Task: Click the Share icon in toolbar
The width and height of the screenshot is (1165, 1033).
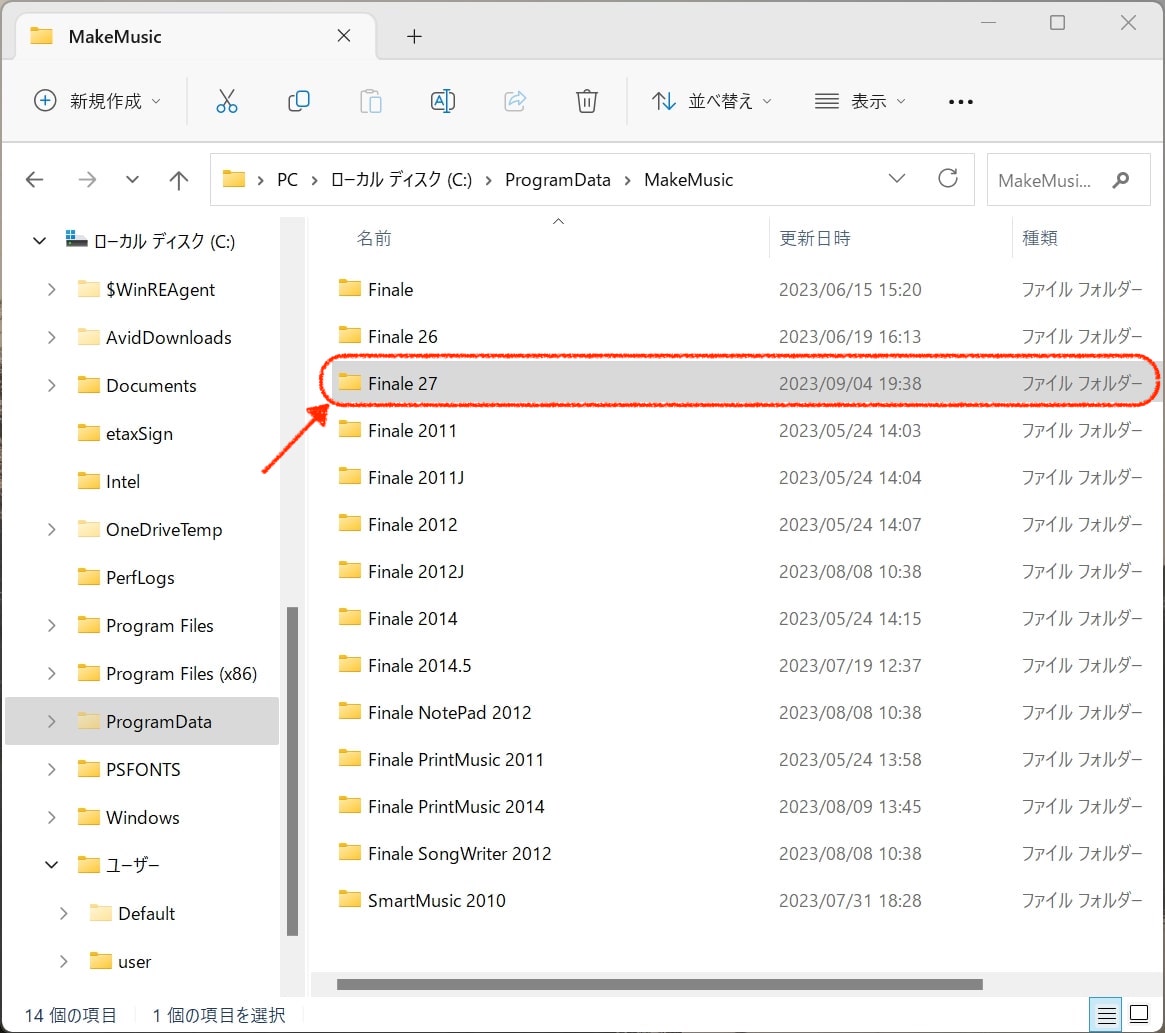Action: click(x=515, y=101)
